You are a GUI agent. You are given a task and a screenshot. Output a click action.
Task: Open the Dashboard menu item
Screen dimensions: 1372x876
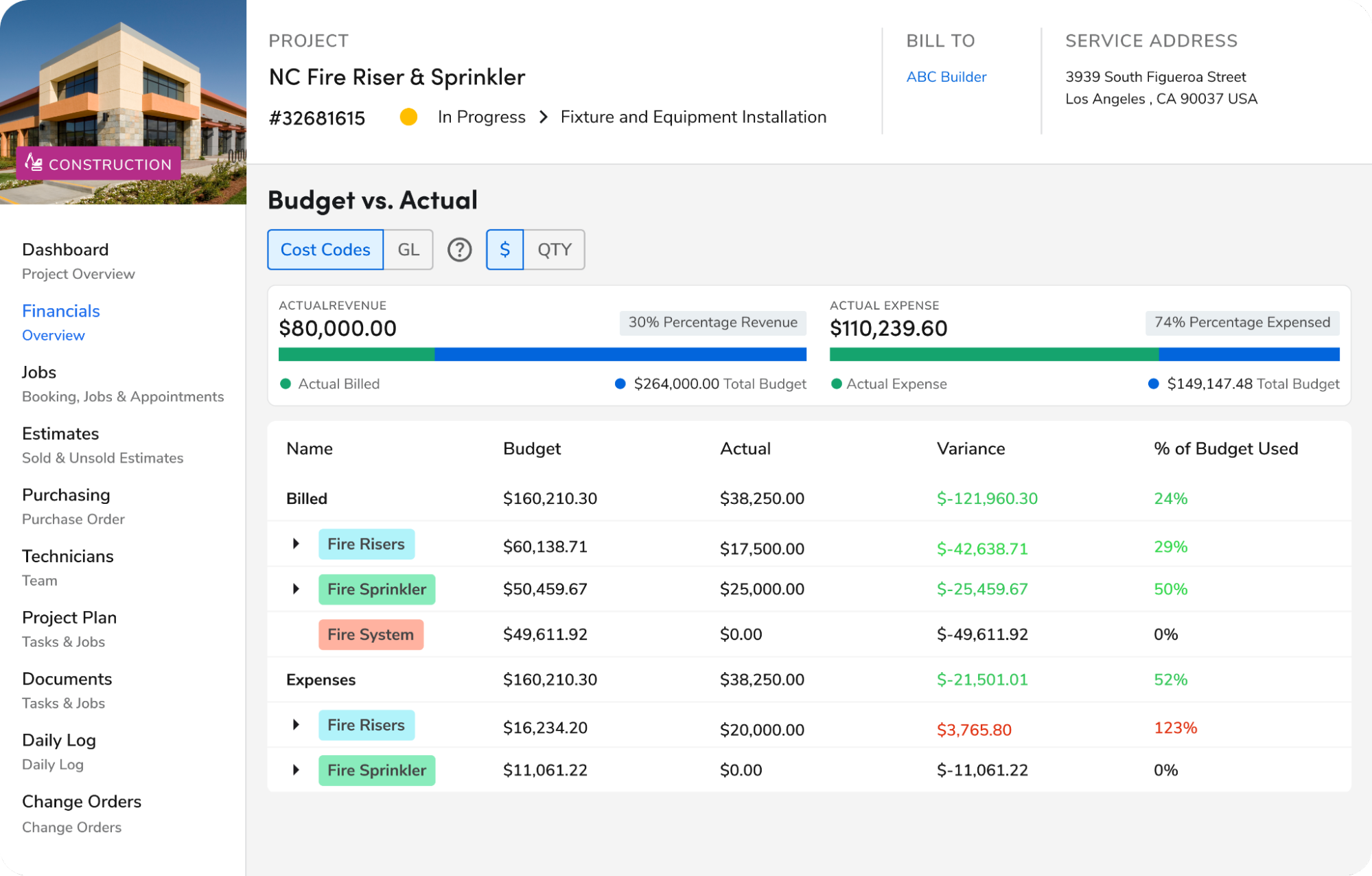[65, 250]
